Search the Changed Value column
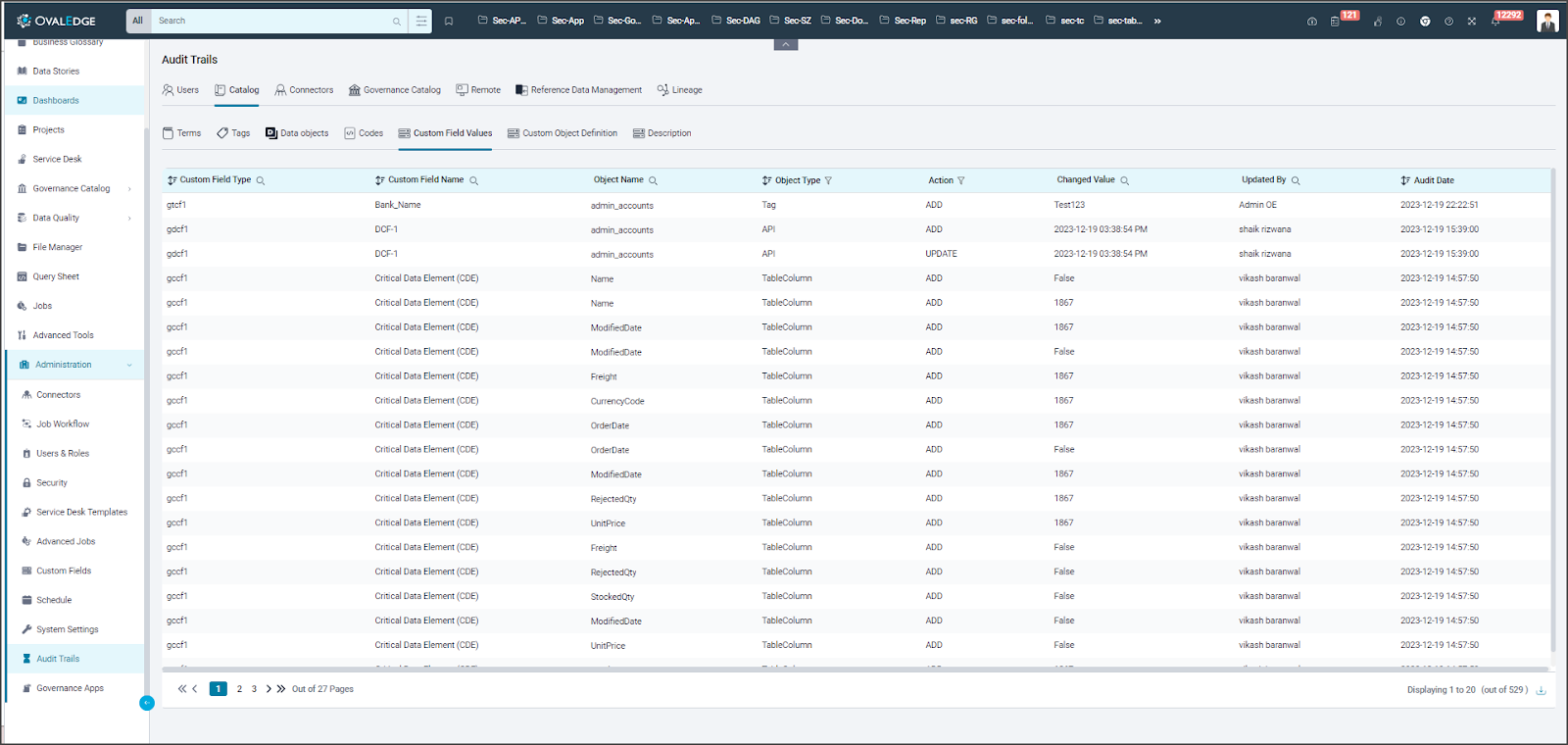 1125,180
